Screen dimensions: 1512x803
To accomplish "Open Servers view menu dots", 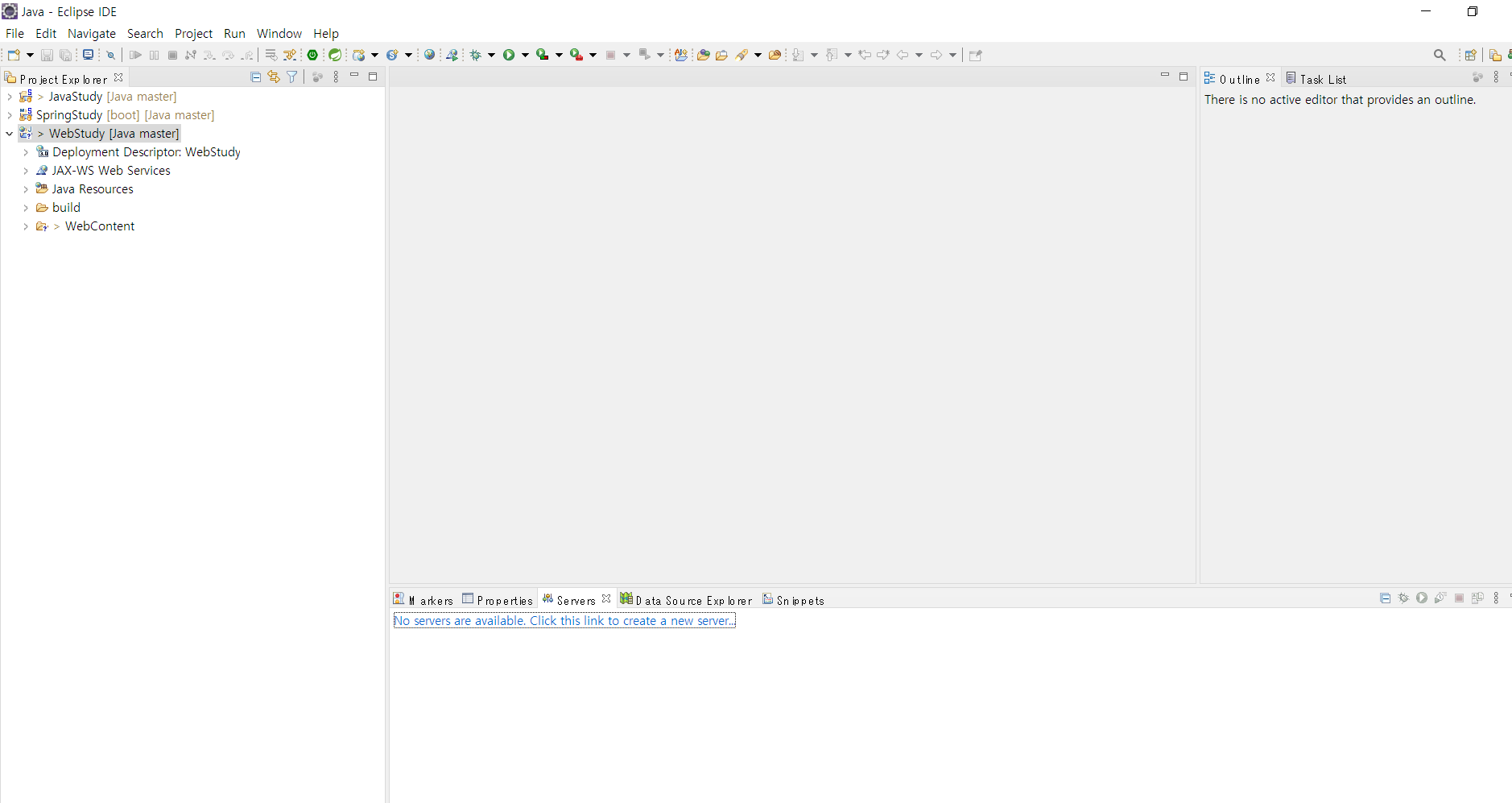I will (1496, 598).
